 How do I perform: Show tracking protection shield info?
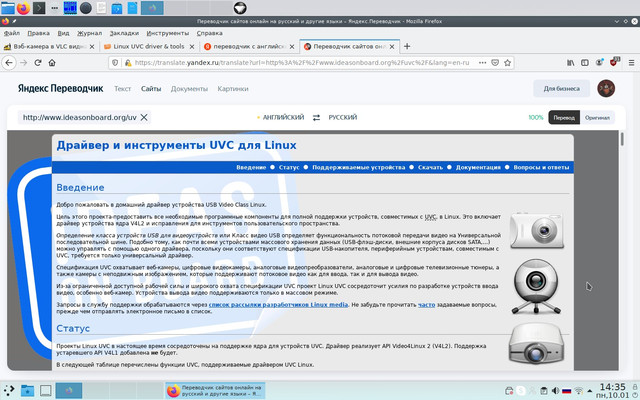tap(115, 63)
